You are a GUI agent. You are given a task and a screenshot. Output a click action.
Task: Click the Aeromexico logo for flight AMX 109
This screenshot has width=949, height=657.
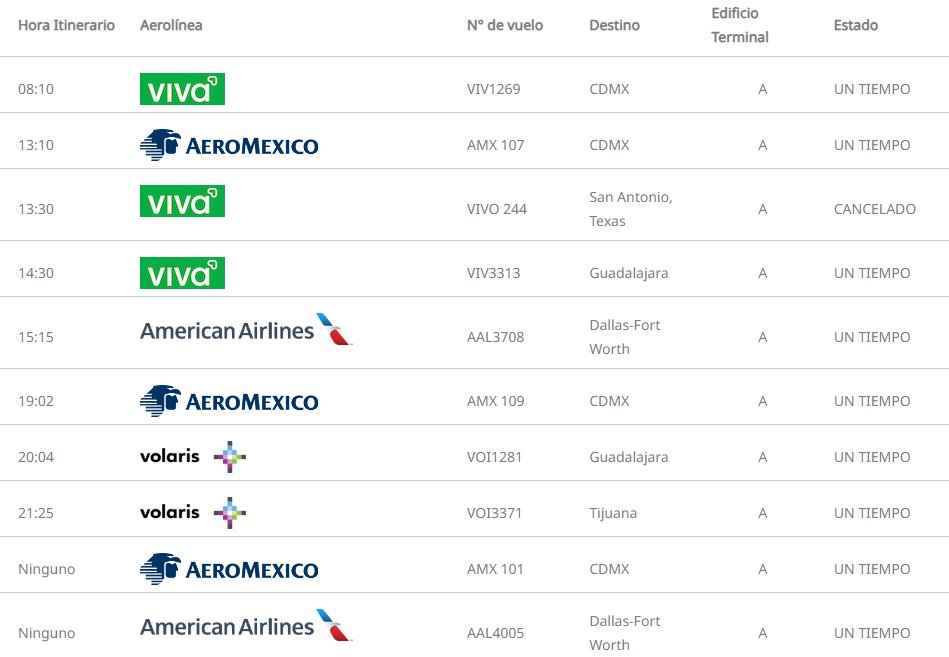pos(229,401)
